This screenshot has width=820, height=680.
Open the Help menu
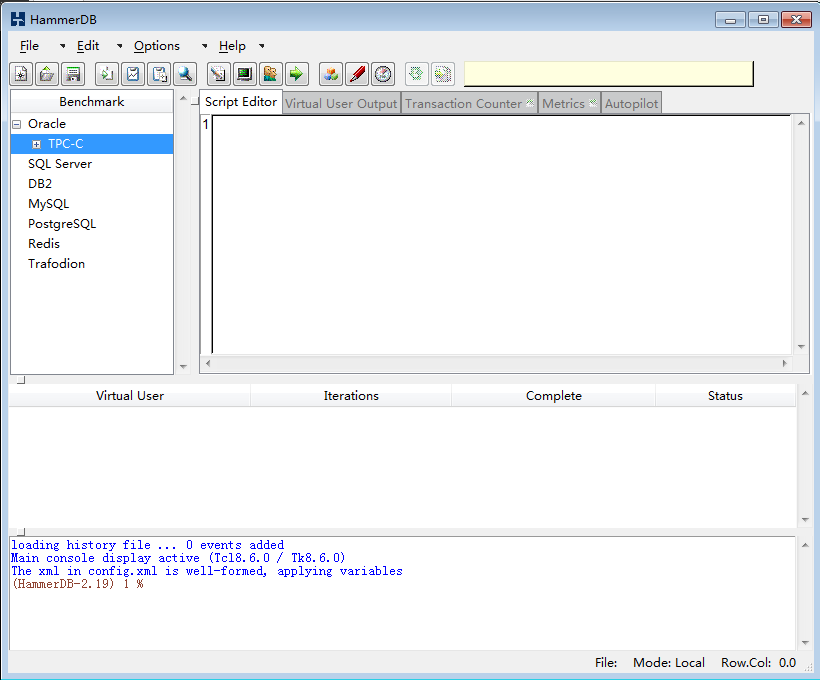[x=232, y=46]
